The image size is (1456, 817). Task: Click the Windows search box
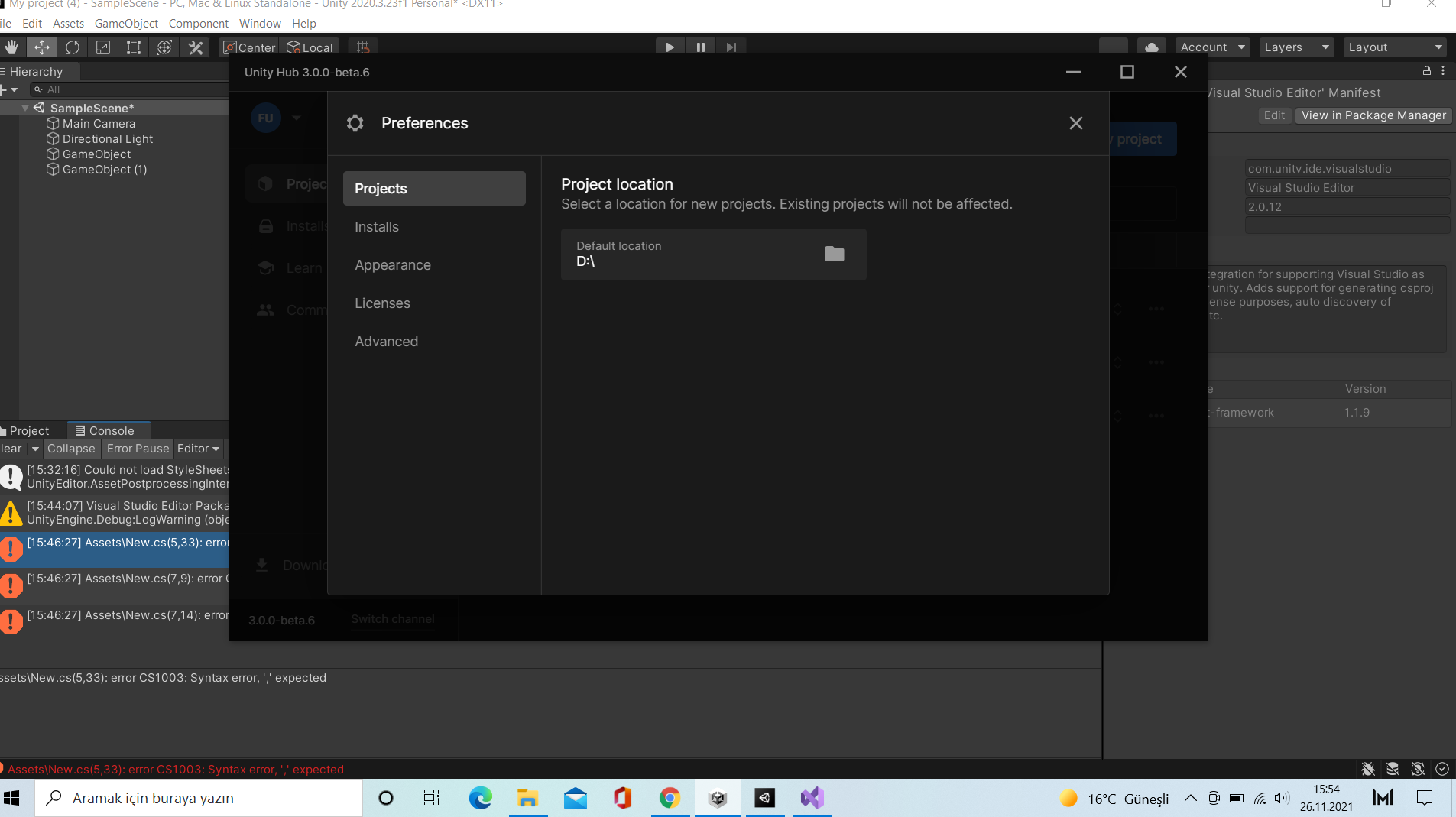(199, 799)
